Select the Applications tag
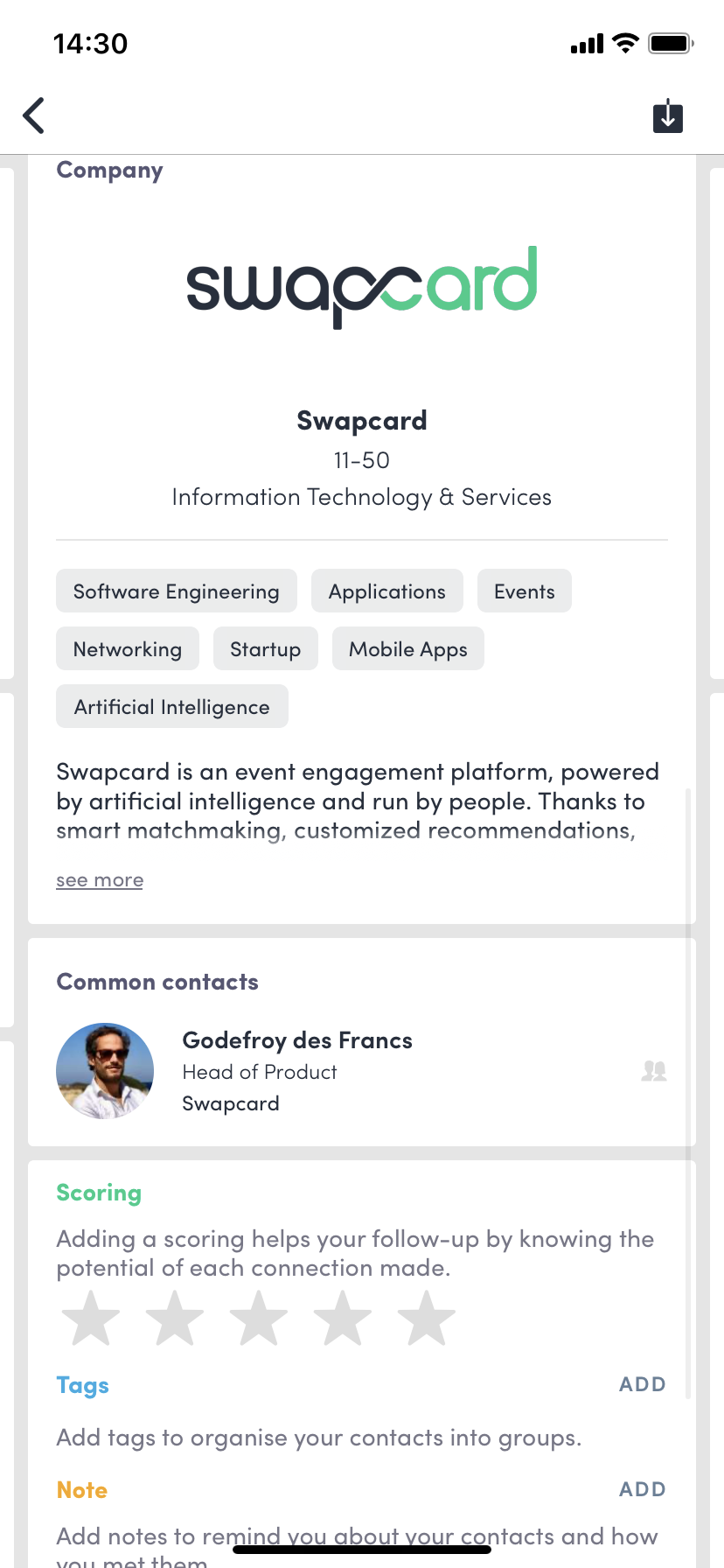 tap(387, 591)
